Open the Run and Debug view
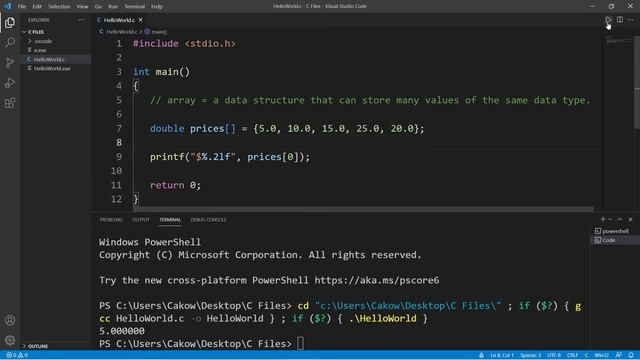This screenshot has height=360, width=640. [10, 82]
